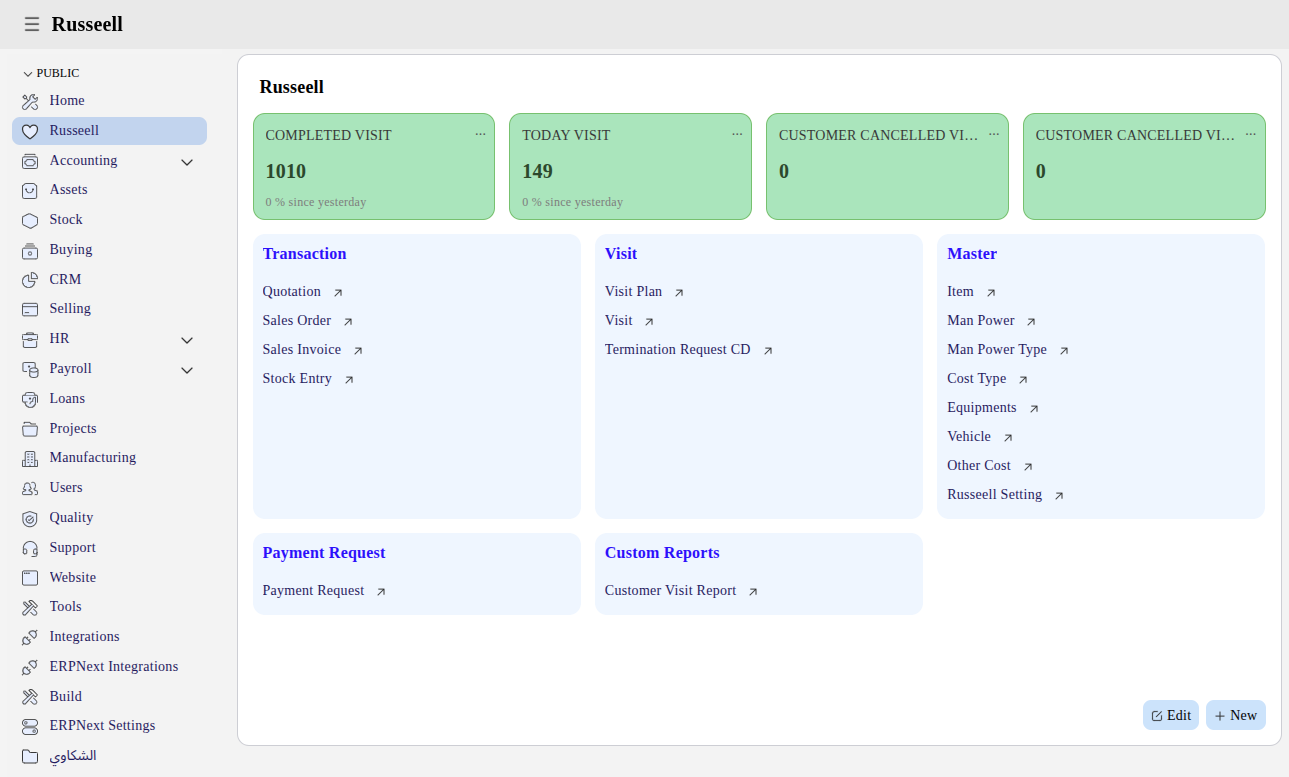
Task: Select the Support headset icon
Action: [x=30, y=548]
